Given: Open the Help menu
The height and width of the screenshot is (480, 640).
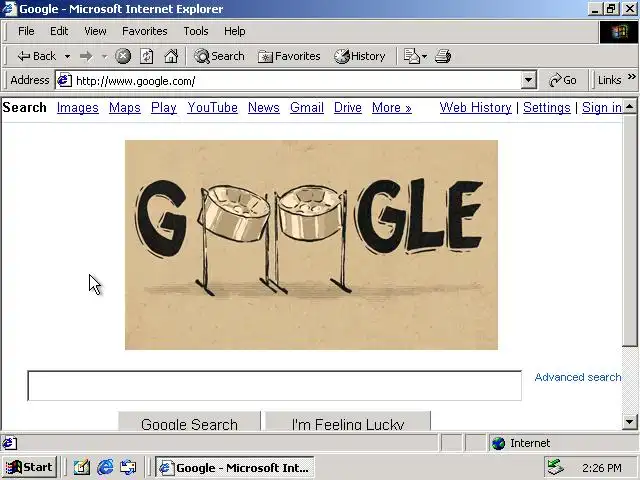Looking at the screenshot, I should tap(235, 31).
